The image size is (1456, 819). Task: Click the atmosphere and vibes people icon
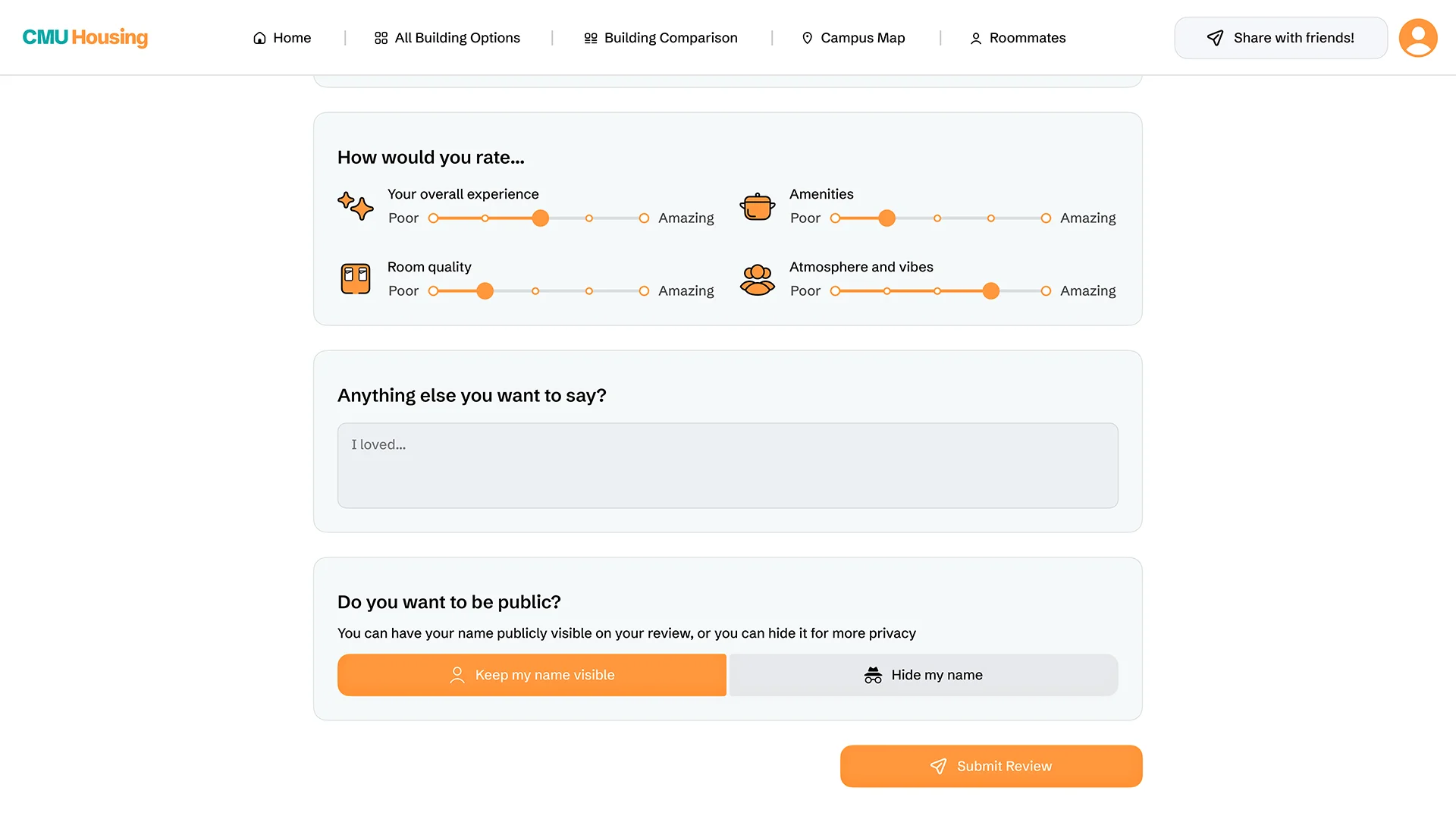757,279
